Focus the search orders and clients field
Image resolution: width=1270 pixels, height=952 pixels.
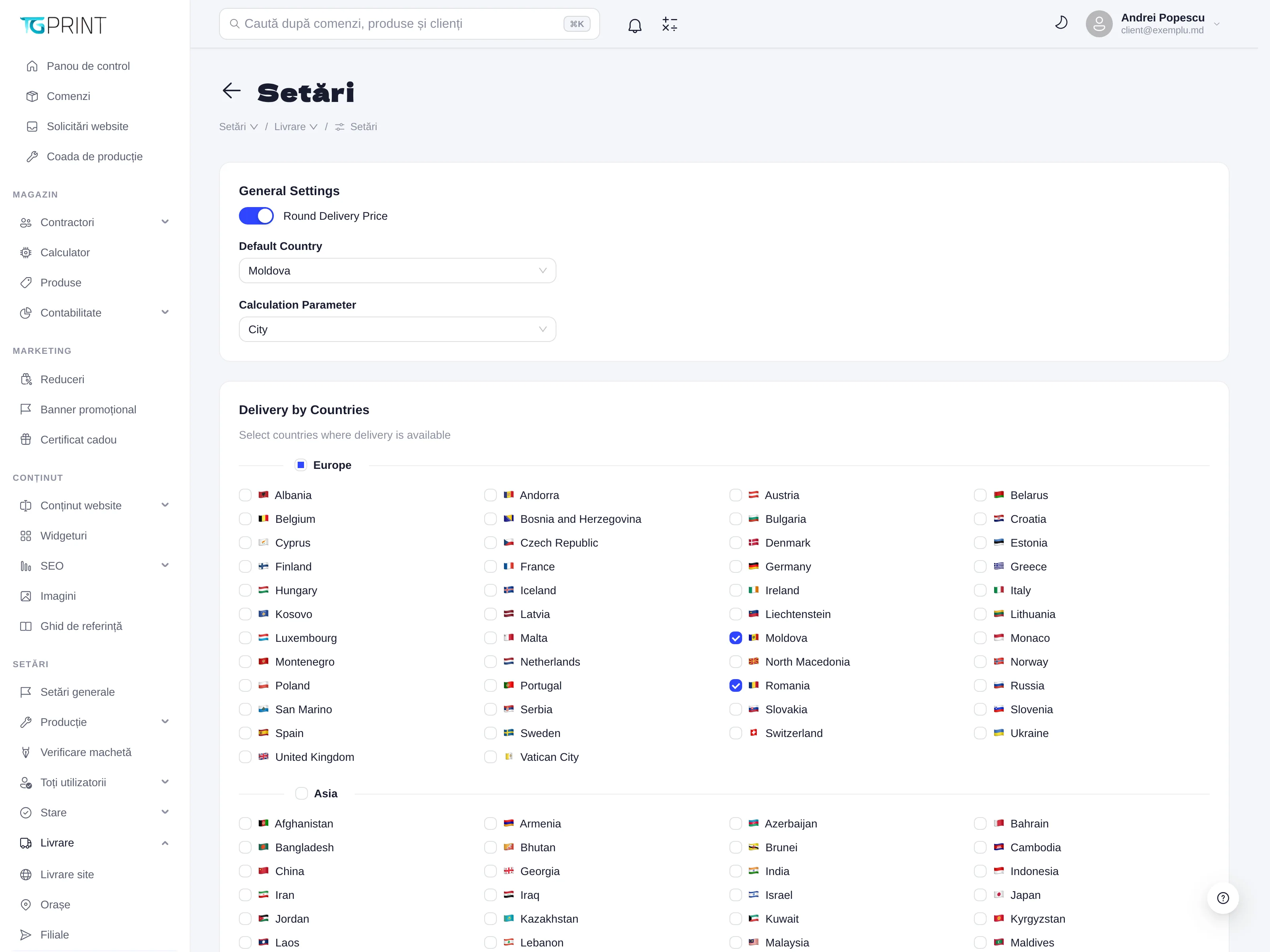(x=409, y=23)
